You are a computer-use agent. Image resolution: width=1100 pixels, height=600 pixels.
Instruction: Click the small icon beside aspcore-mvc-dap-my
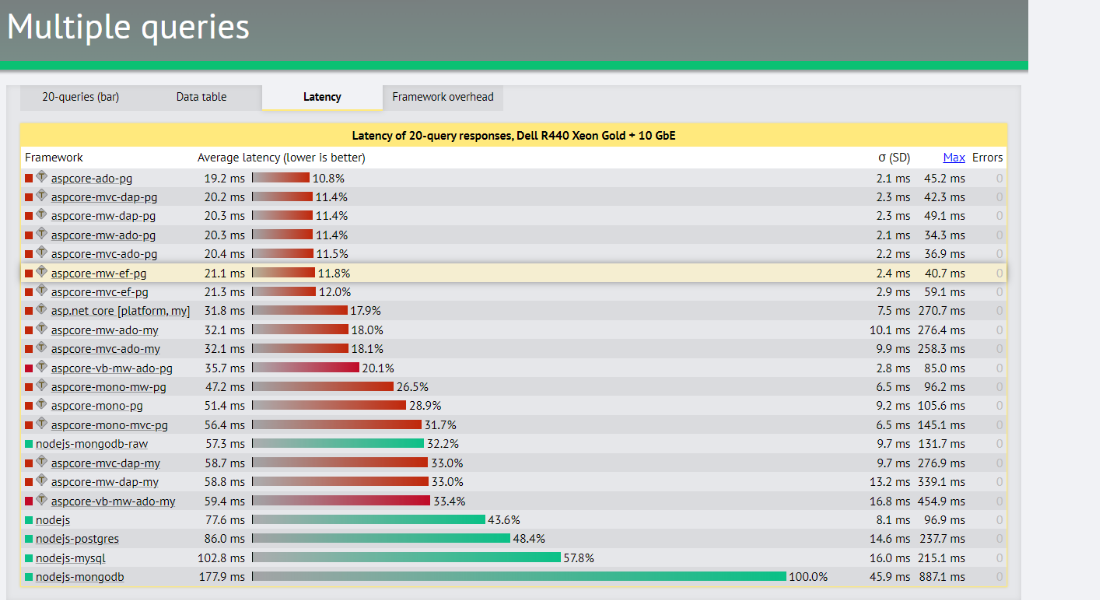coord(42,462)
